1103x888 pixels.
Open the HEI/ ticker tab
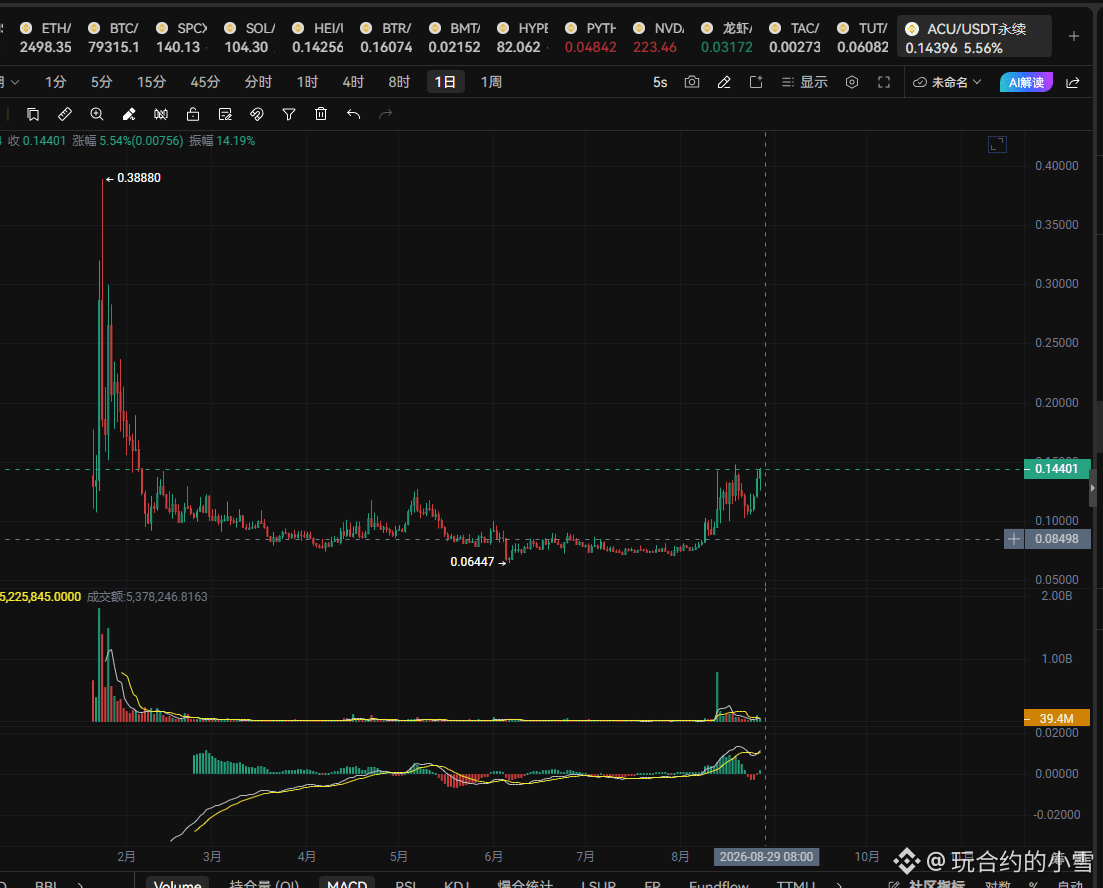point(317,37)
